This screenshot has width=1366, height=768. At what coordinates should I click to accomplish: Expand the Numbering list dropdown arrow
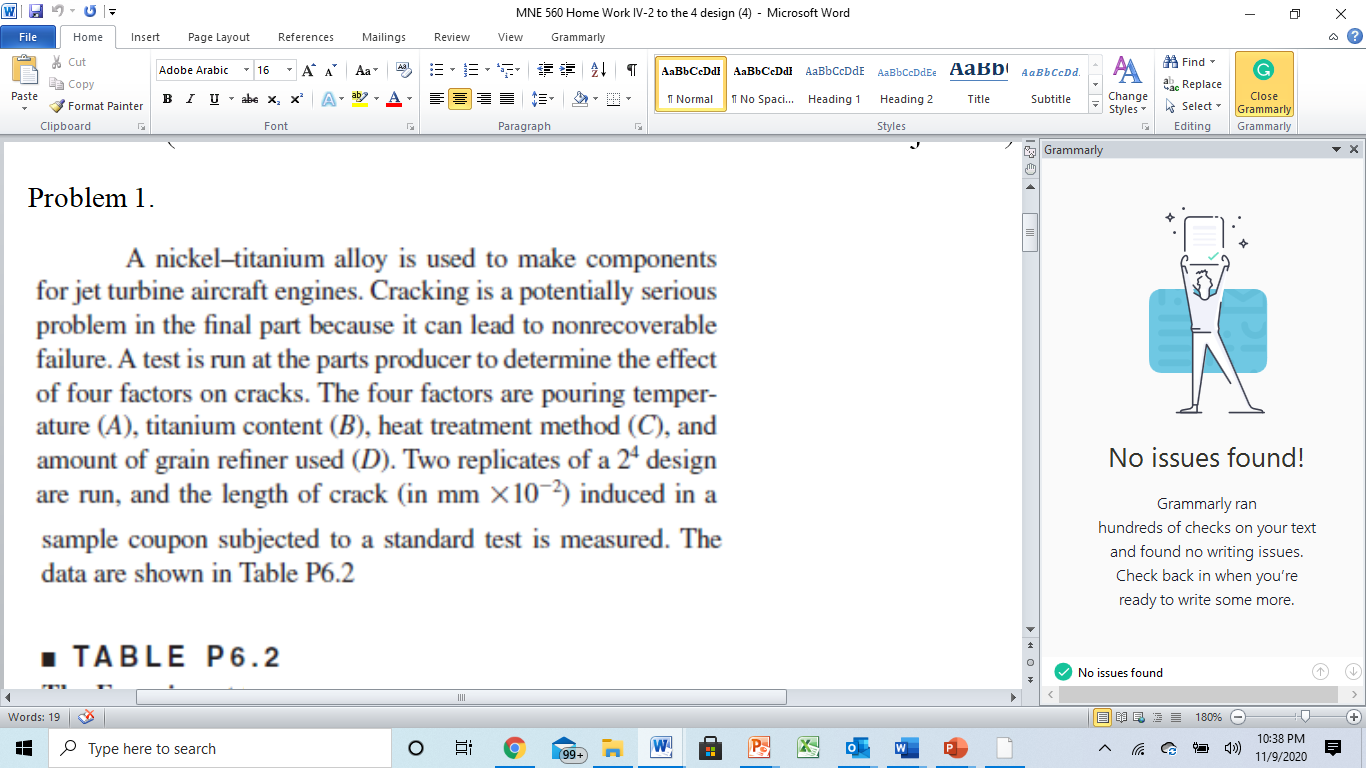[485, 70]
